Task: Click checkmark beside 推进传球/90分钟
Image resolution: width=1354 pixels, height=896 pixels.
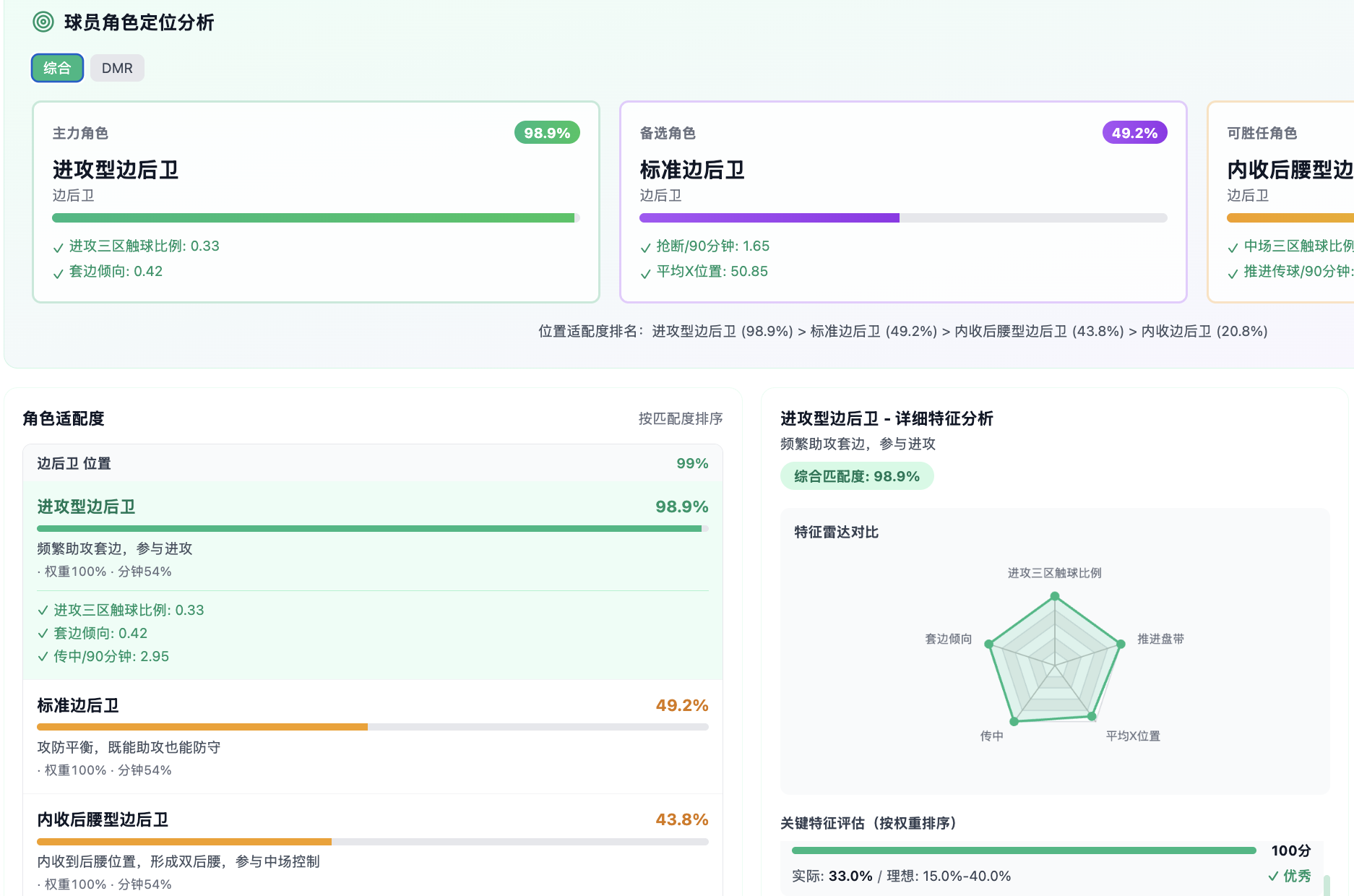Action: 1233,273
